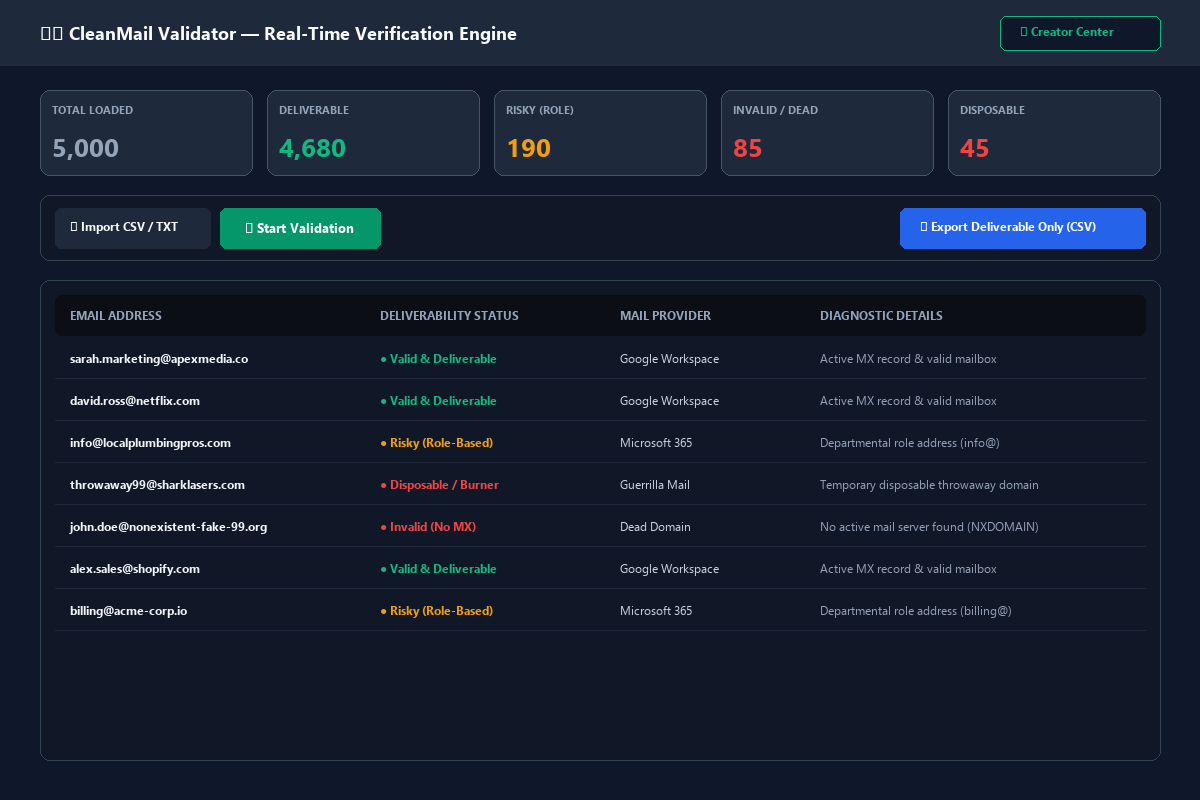Click Google Workspace in sarah.marketing row

click(x=669, y=359)
